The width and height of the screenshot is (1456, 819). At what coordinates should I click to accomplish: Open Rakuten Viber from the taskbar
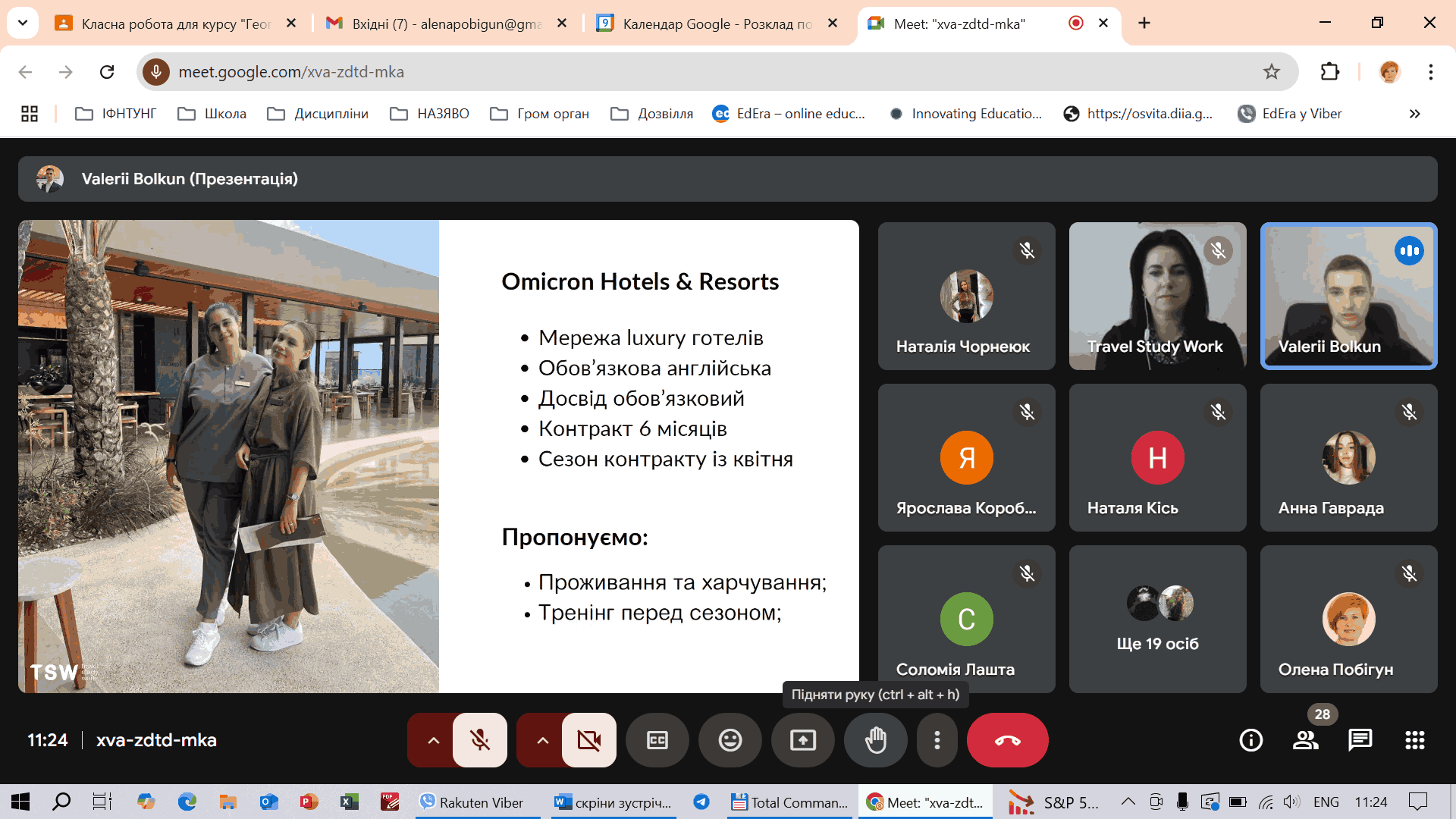click(x=472, y=802)
